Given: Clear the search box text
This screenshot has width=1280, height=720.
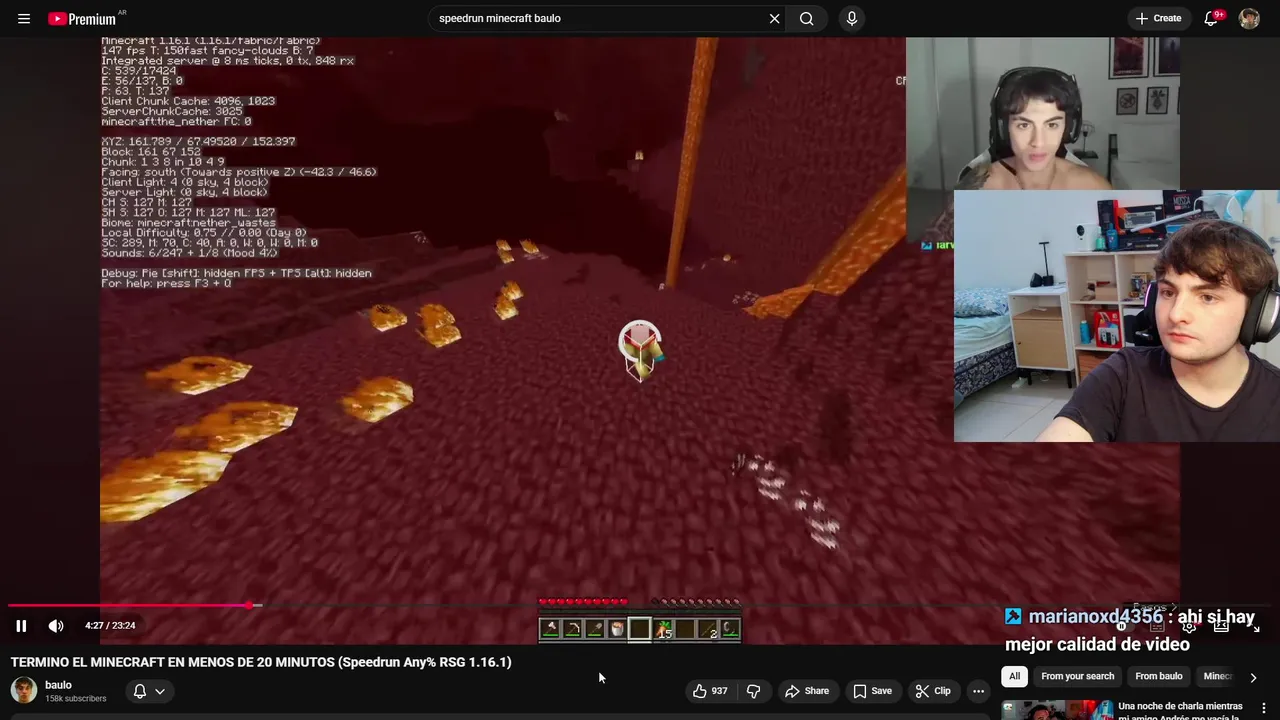Looking at the screenshot, I should tap(774, 18).
